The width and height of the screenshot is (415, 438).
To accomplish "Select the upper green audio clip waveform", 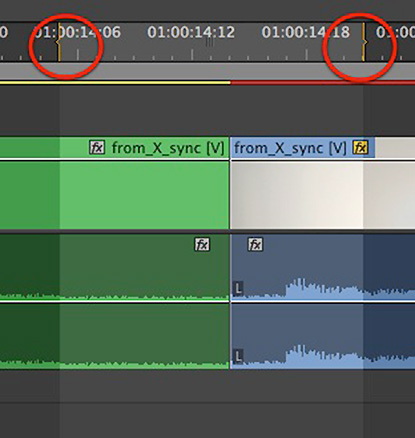I will 114,268.
